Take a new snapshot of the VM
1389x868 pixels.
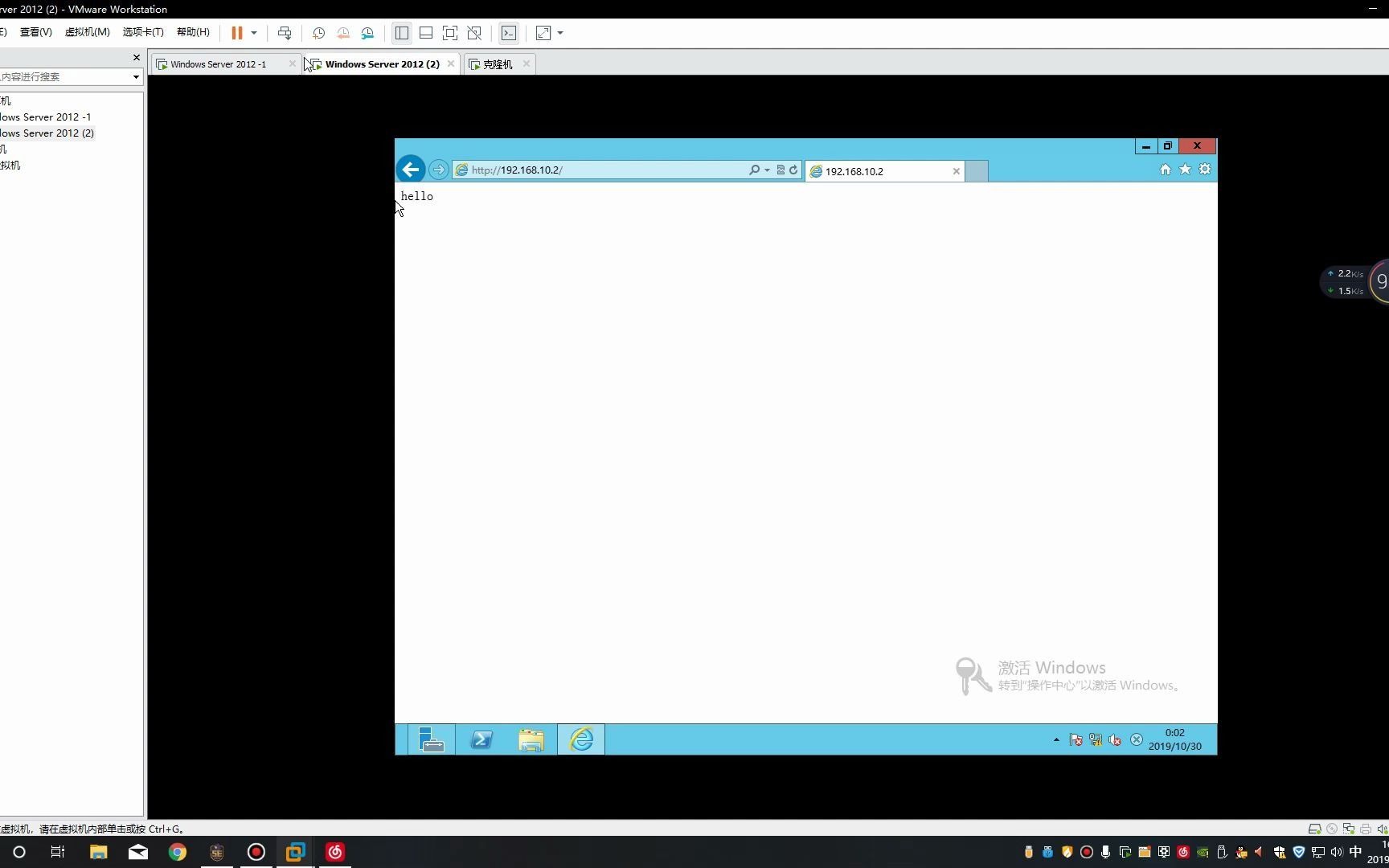(318, 33)
